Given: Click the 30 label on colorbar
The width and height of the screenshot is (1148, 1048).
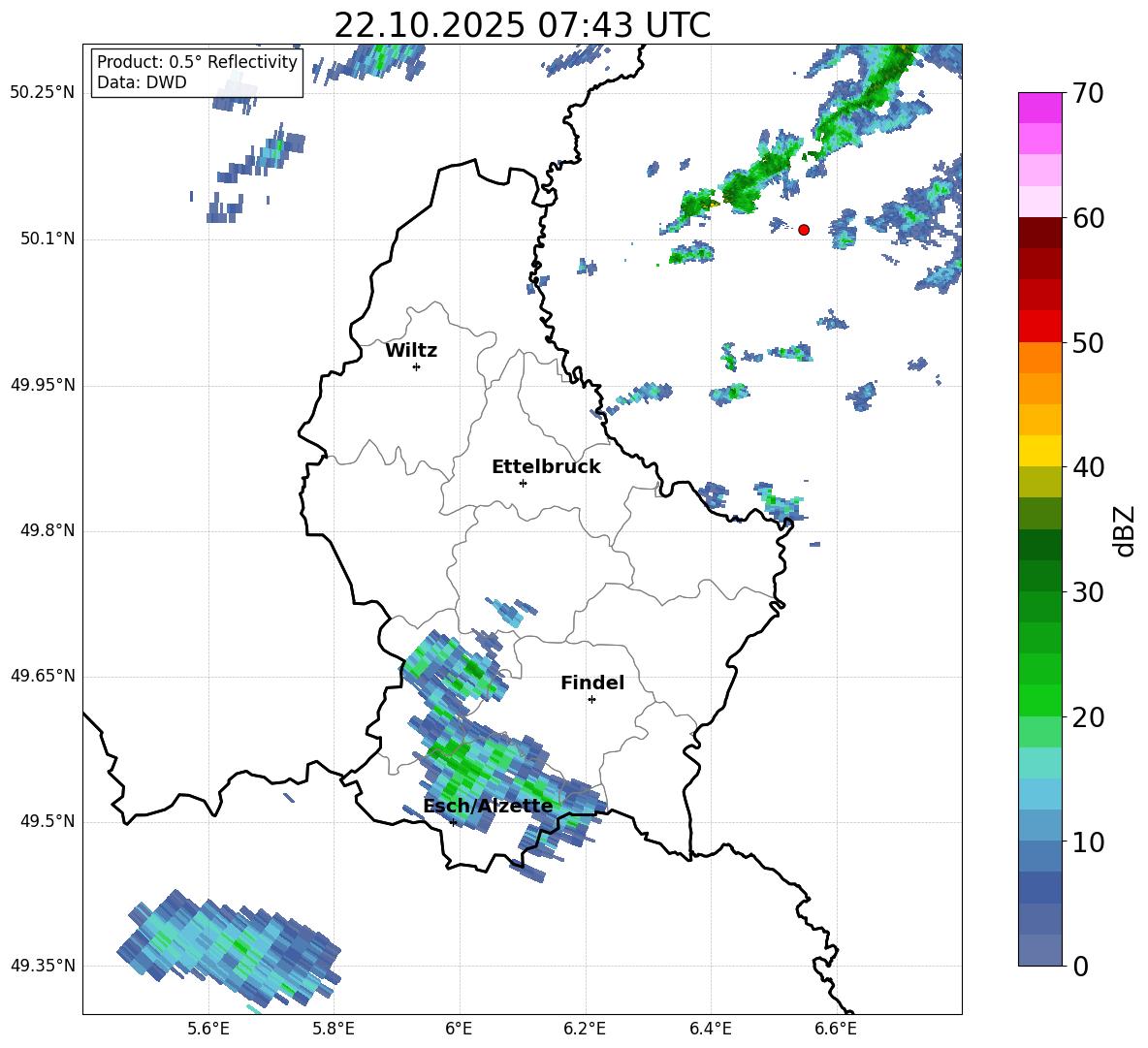Looking at the screenshot, I should [1088, 592].
